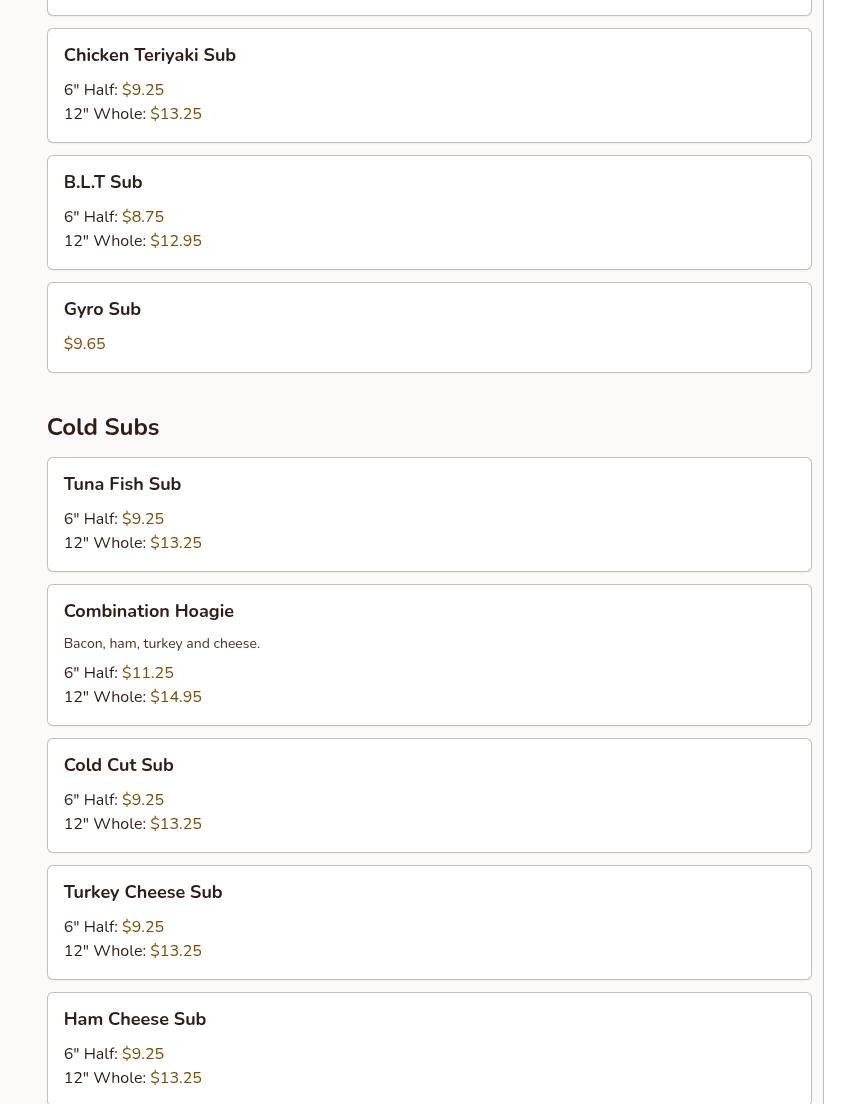
Task: Open the B.L.T Sub item
Action: (429, 213)
